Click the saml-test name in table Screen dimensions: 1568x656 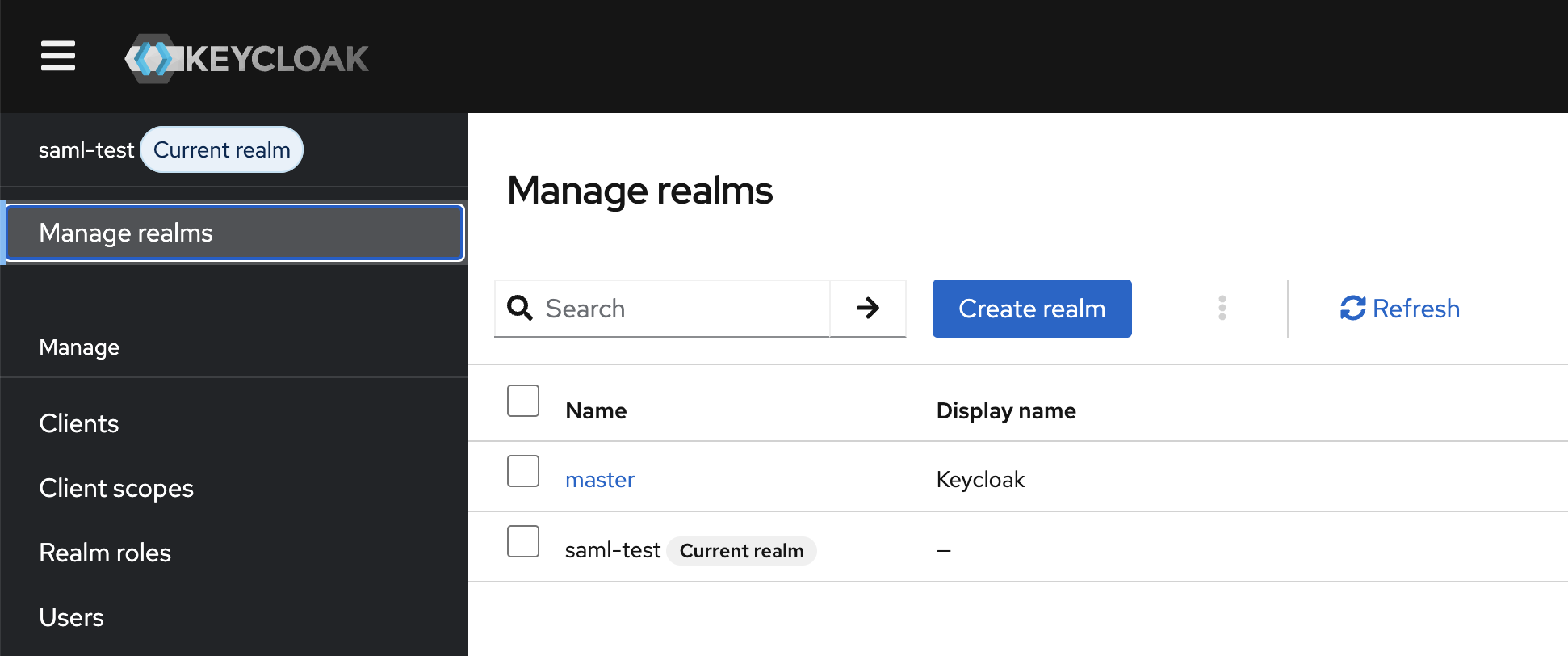(x=613, y=550)
